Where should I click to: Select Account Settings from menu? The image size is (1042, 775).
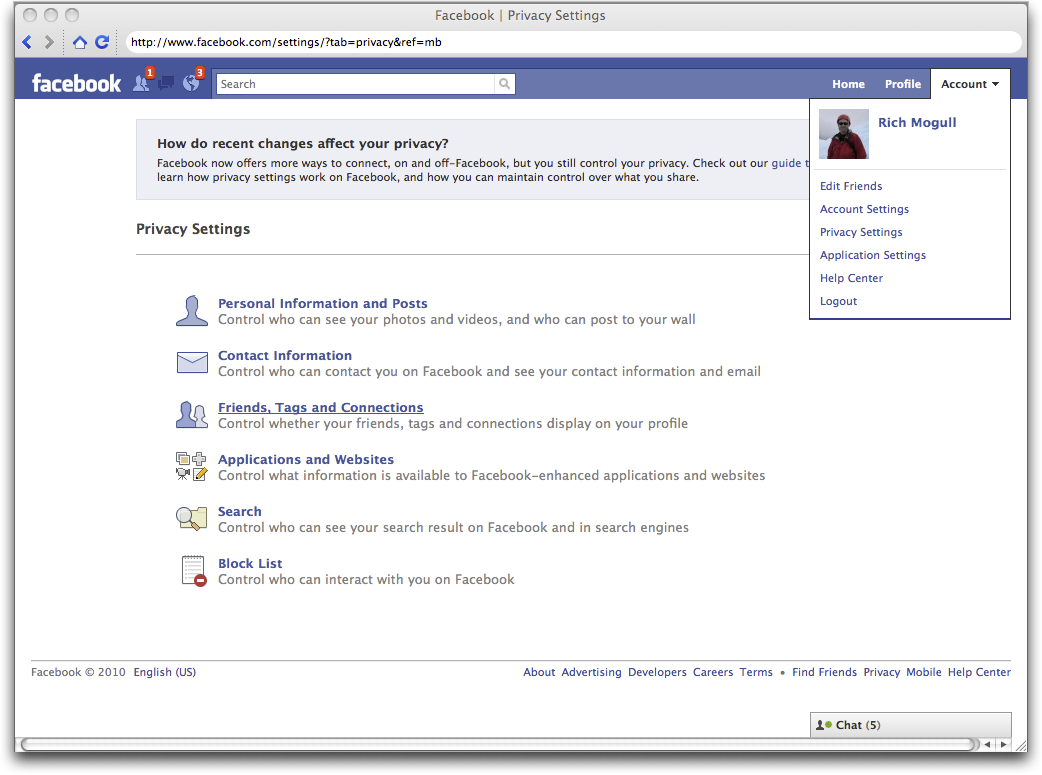(x=865, y=209)
